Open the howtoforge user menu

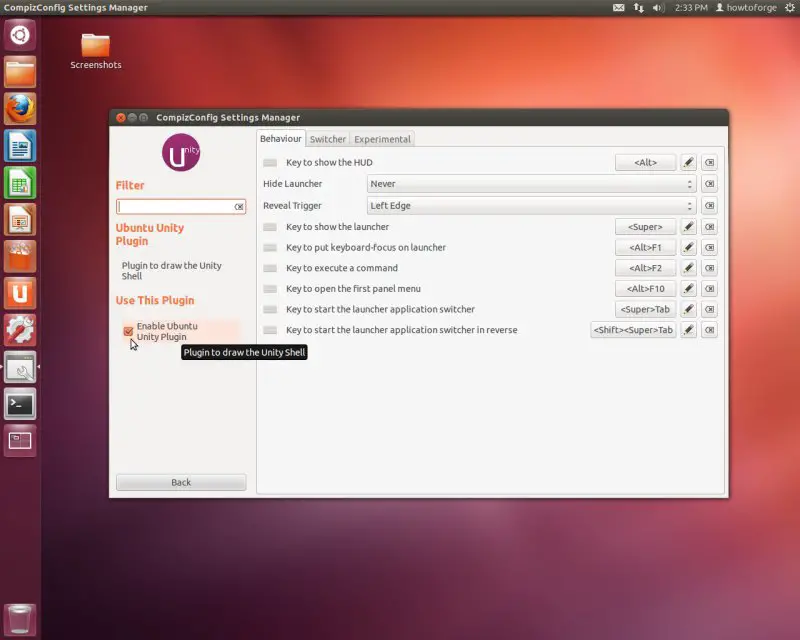pos(746,8)
